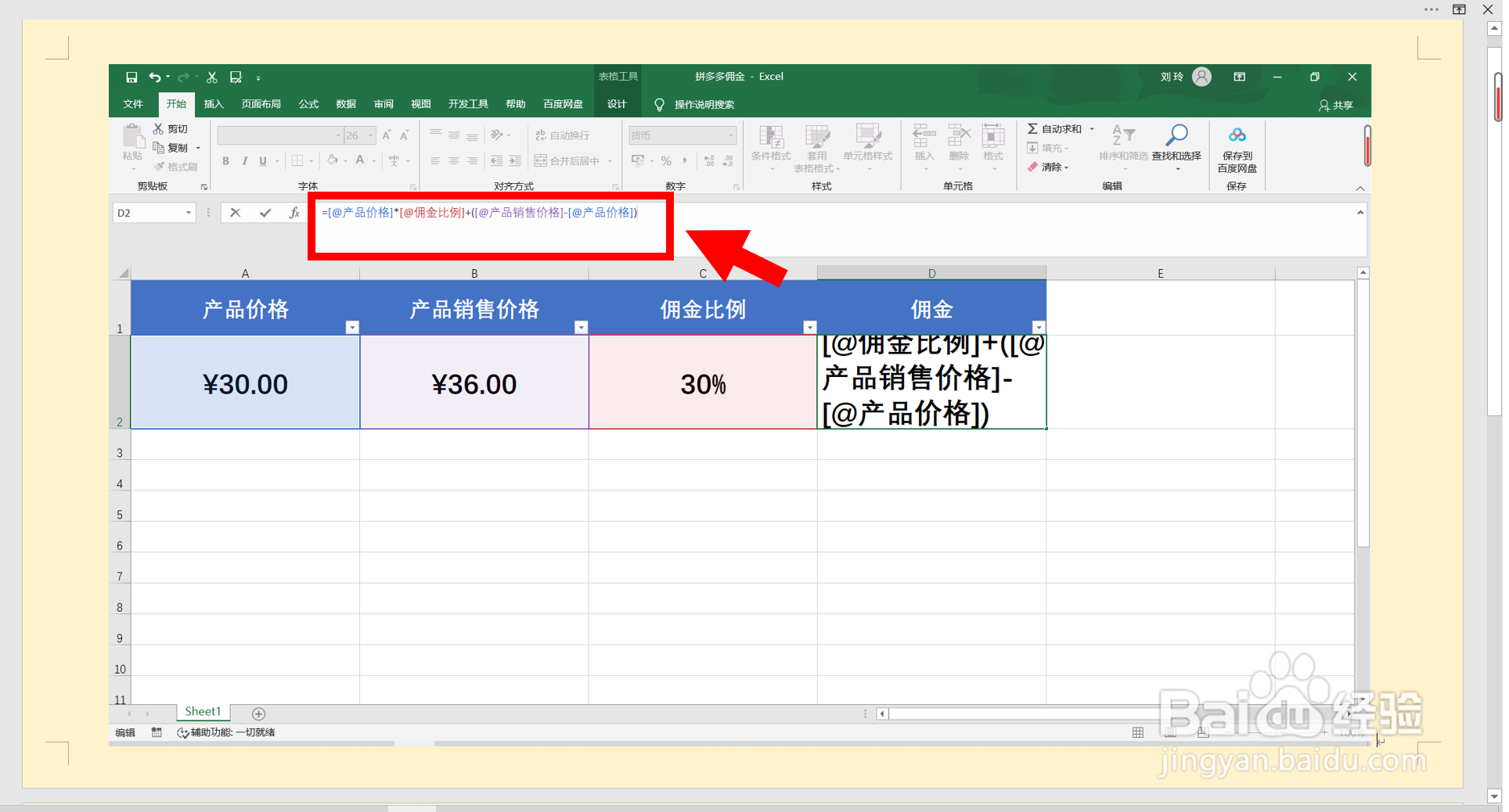The width and height of the screenshot is (1509, 812).
Task: Expand the formula bar using the arrow
Action: coord(1360,213)
